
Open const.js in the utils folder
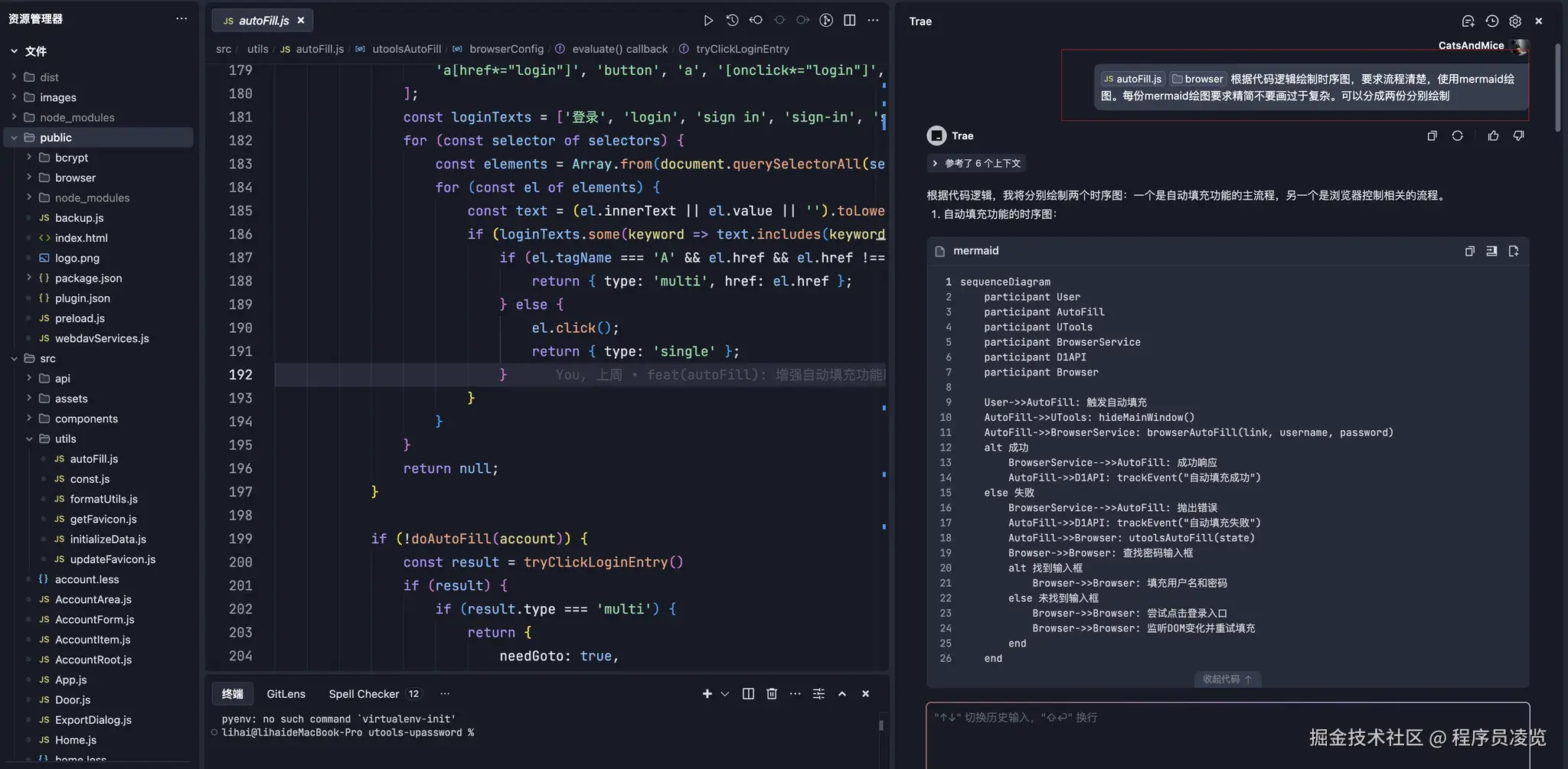90,479
